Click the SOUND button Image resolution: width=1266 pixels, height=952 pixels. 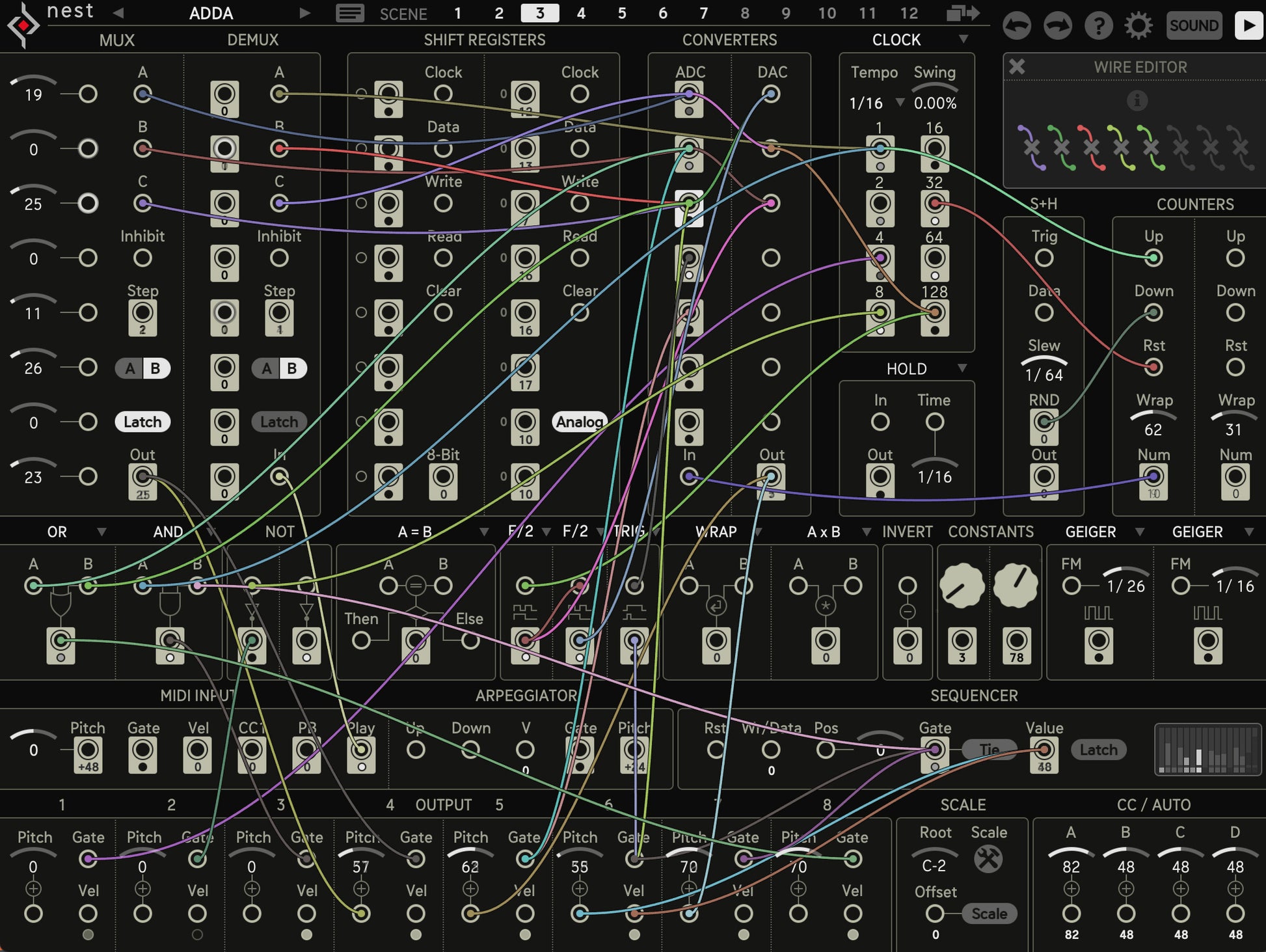pyautogui.click(x=1194, y=25)
